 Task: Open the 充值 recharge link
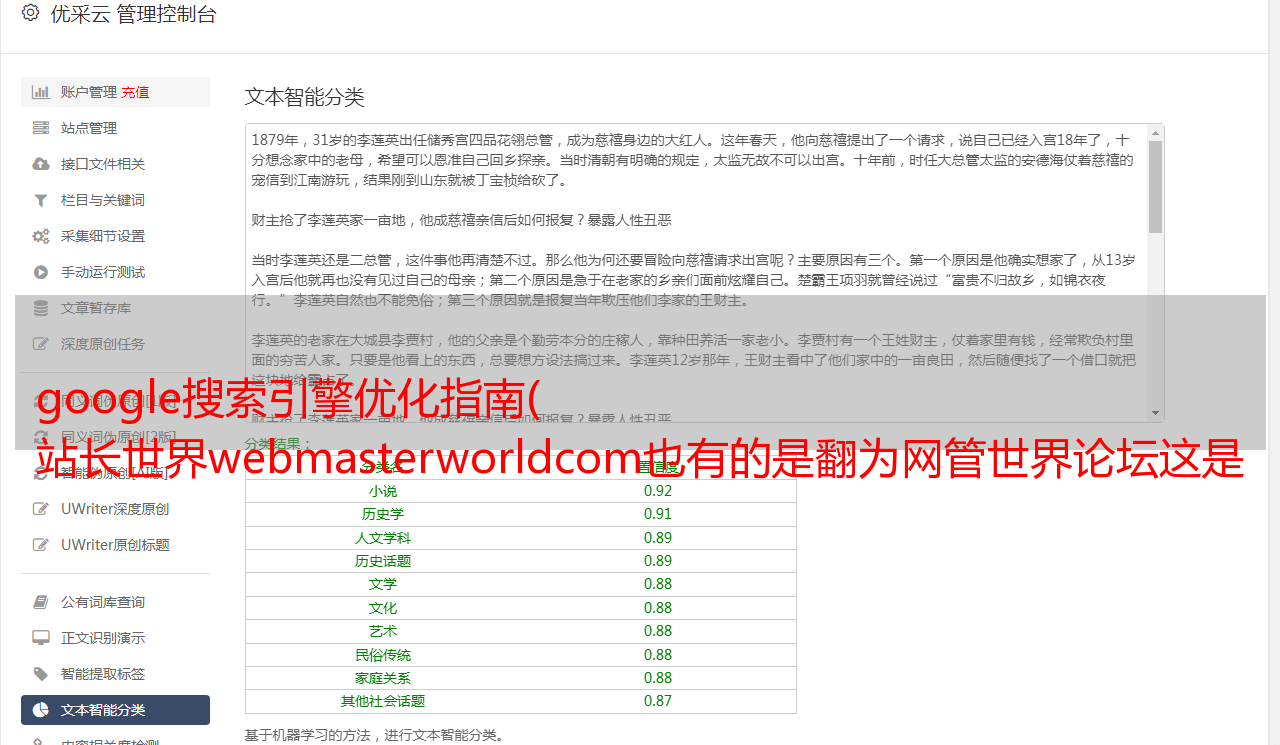(135, 92)
